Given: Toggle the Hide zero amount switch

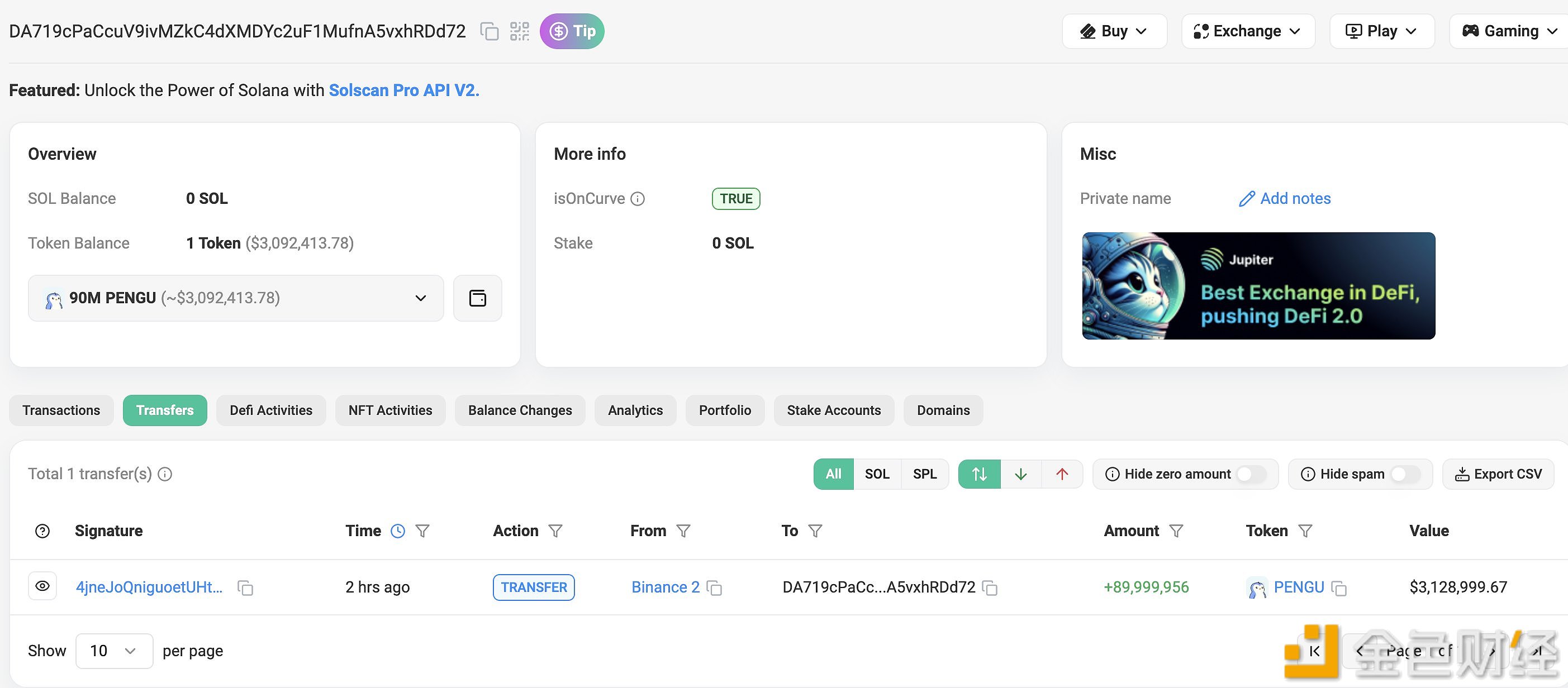Looking at the screenshot, I should 1255,473.
